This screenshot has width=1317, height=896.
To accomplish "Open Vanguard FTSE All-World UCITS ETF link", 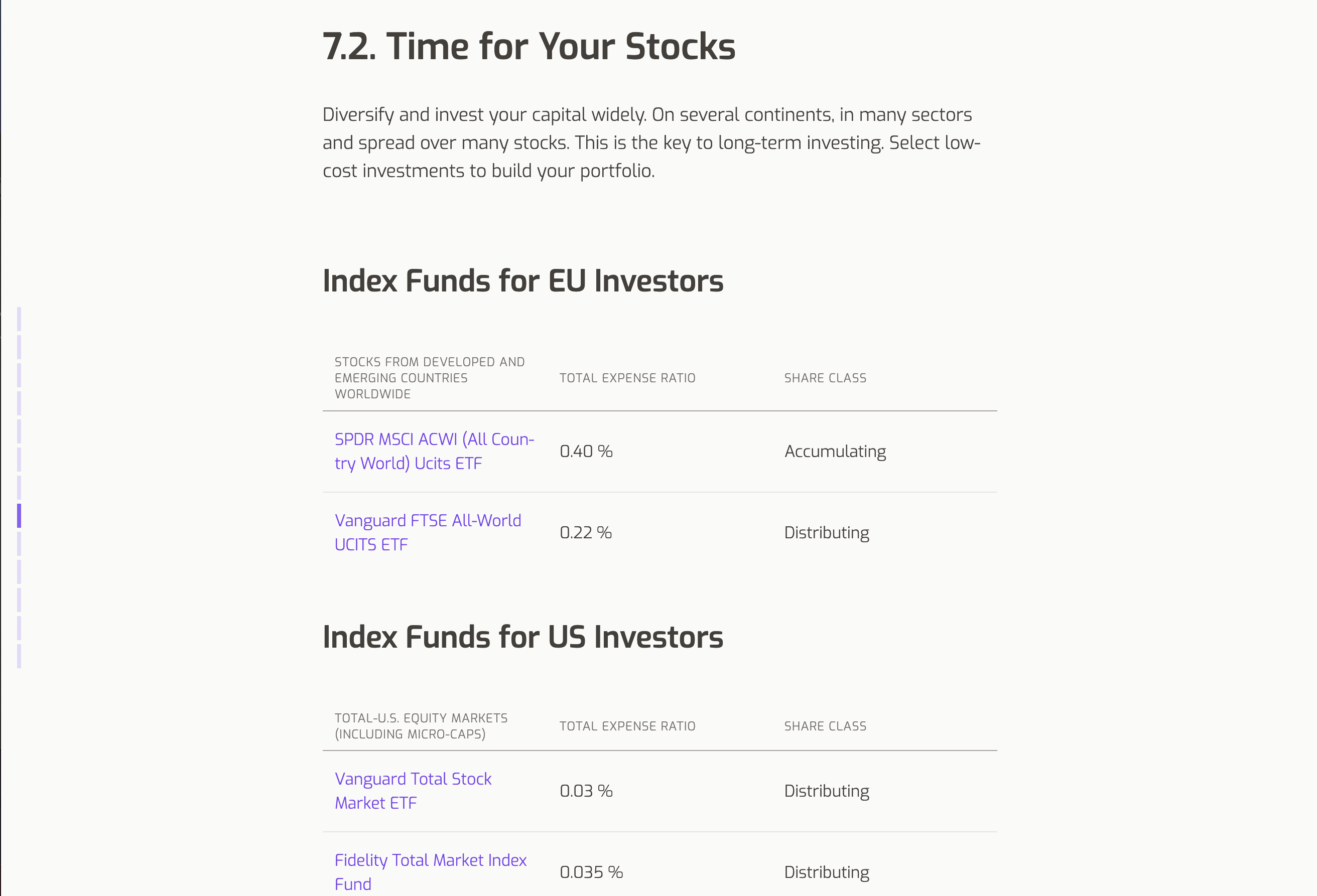I will coord(428,532).
